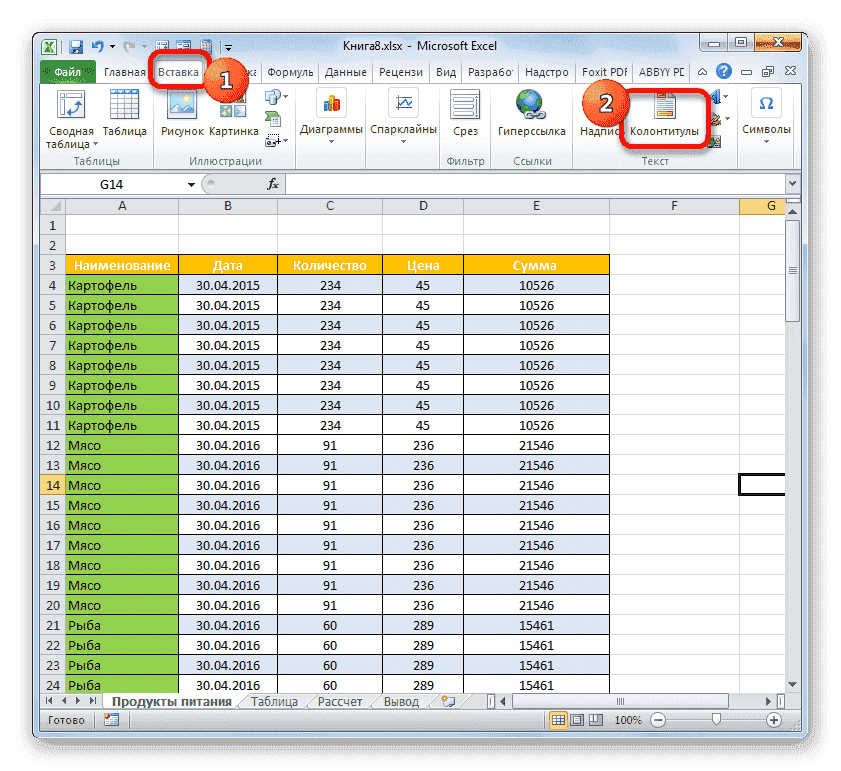This screenshot has width=841, height=771.
Task: Switch to the Рассчет sheet tab
Action: (340, 702)
